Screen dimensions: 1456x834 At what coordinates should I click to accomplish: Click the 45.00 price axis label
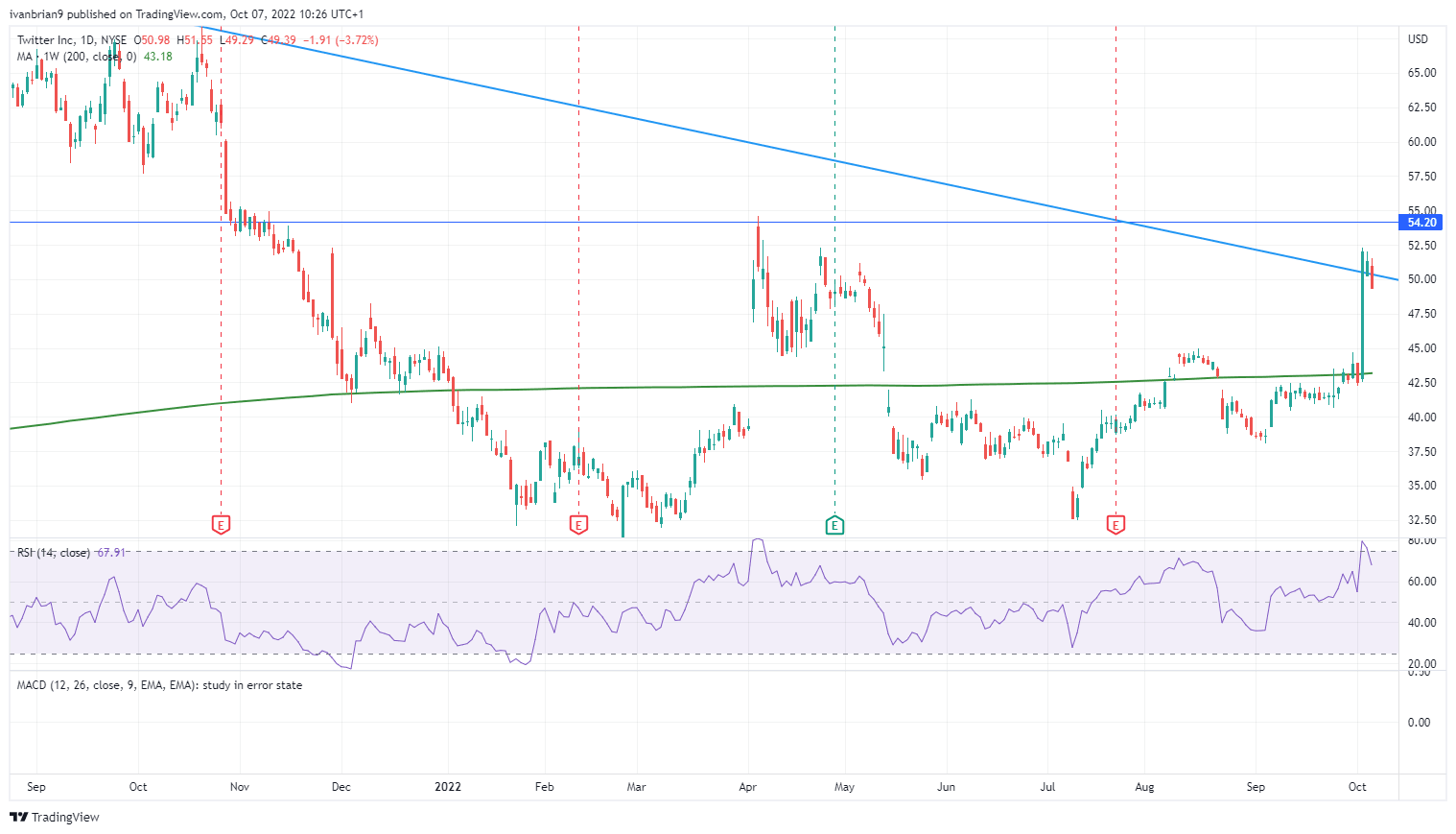pyautogui.click(x=1421, y=348)
